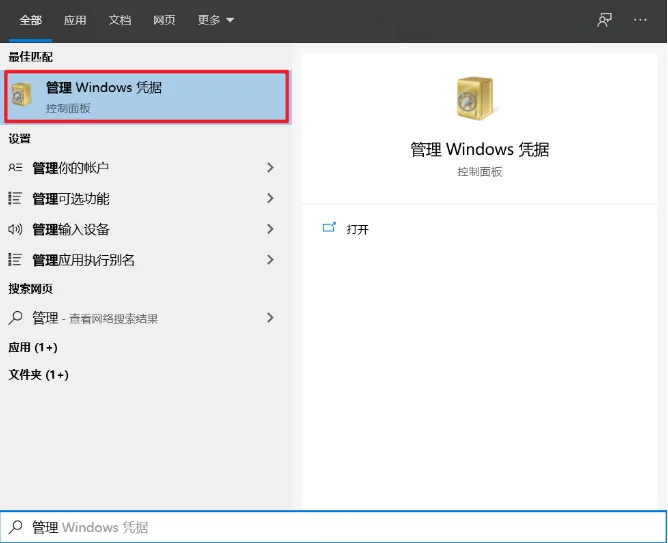The height and width of the screenshot is (543, 668).
Task: Select the 网页 tab
Action: [165, 20]
